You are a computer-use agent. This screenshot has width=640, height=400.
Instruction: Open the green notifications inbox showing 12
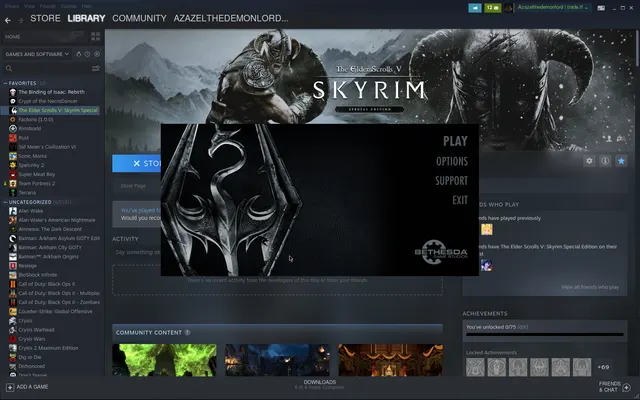point(493,8)
